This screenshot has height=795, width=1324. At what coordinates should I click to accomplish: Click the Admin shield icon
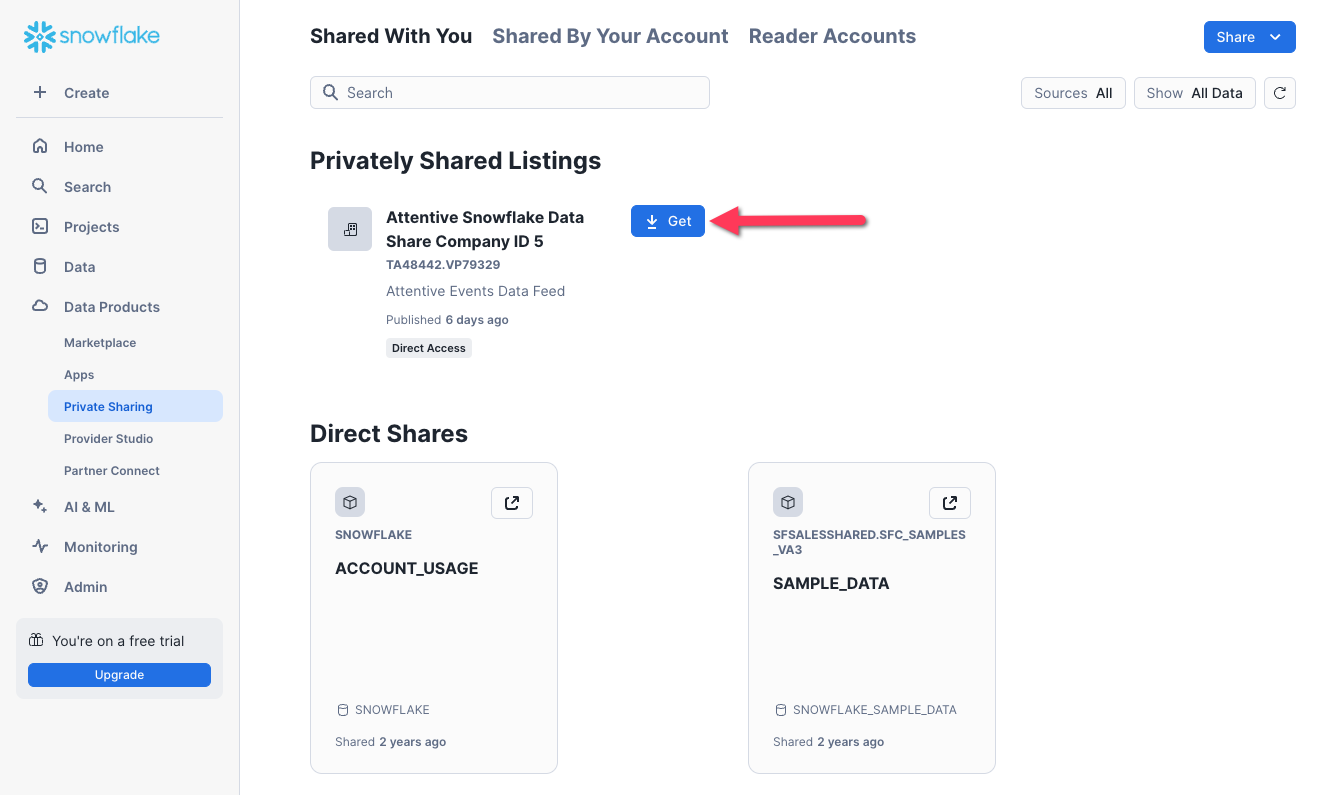coord(40,586)
